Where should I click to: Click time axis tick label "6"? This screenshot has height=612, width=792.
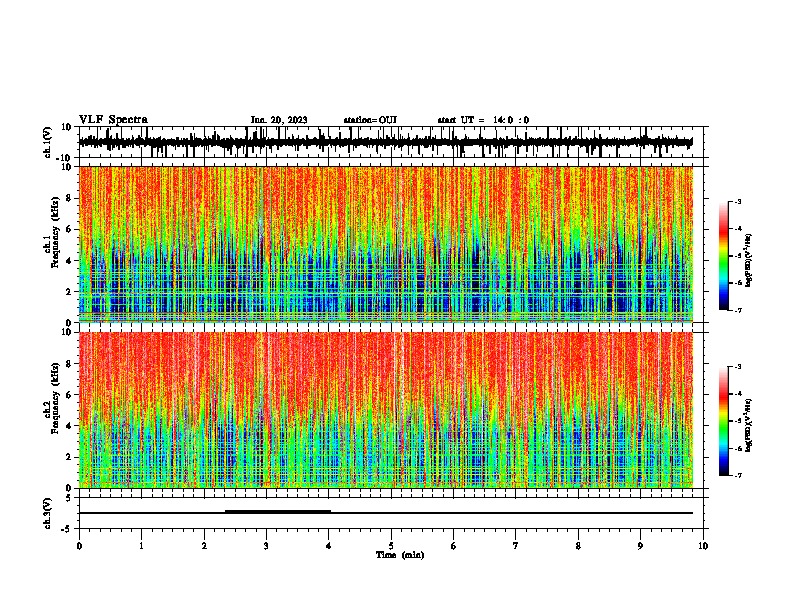pyautogui.click(x=454, y=546)
